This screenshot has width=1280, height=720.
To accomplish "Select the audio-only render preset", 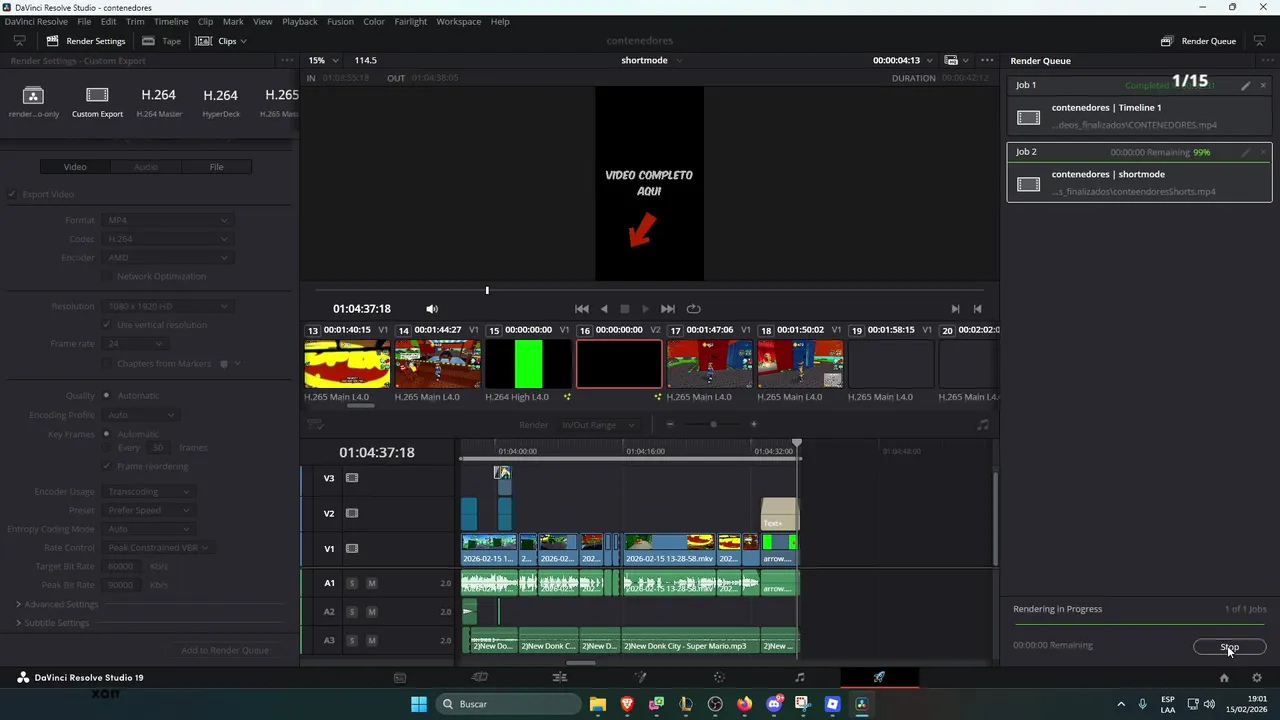I will 33,102.
